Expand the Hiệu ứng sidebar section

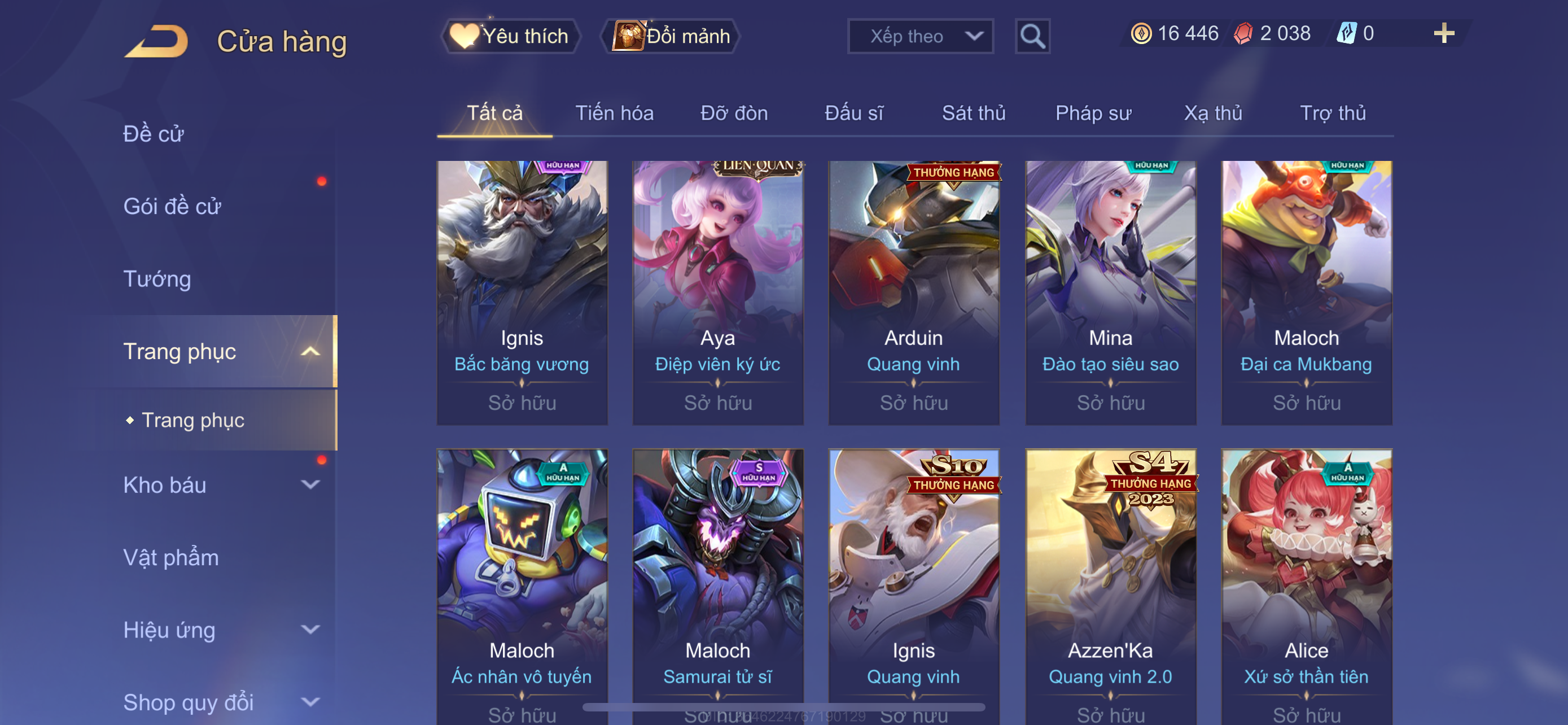310,630
